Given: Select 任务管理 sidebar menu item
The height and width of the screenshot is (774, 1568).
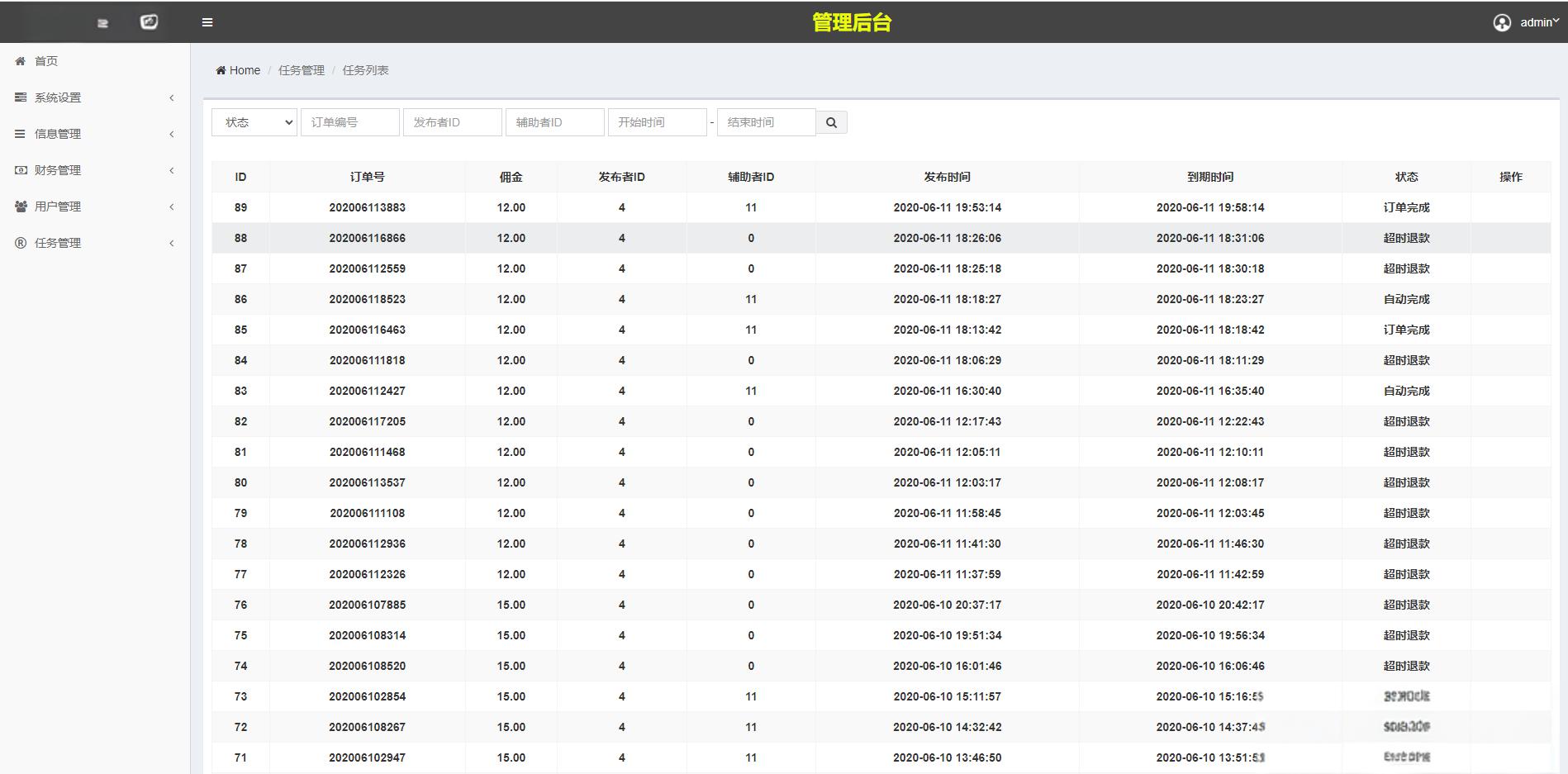Looking at the screenshot, I should click(x=95, y=243).
